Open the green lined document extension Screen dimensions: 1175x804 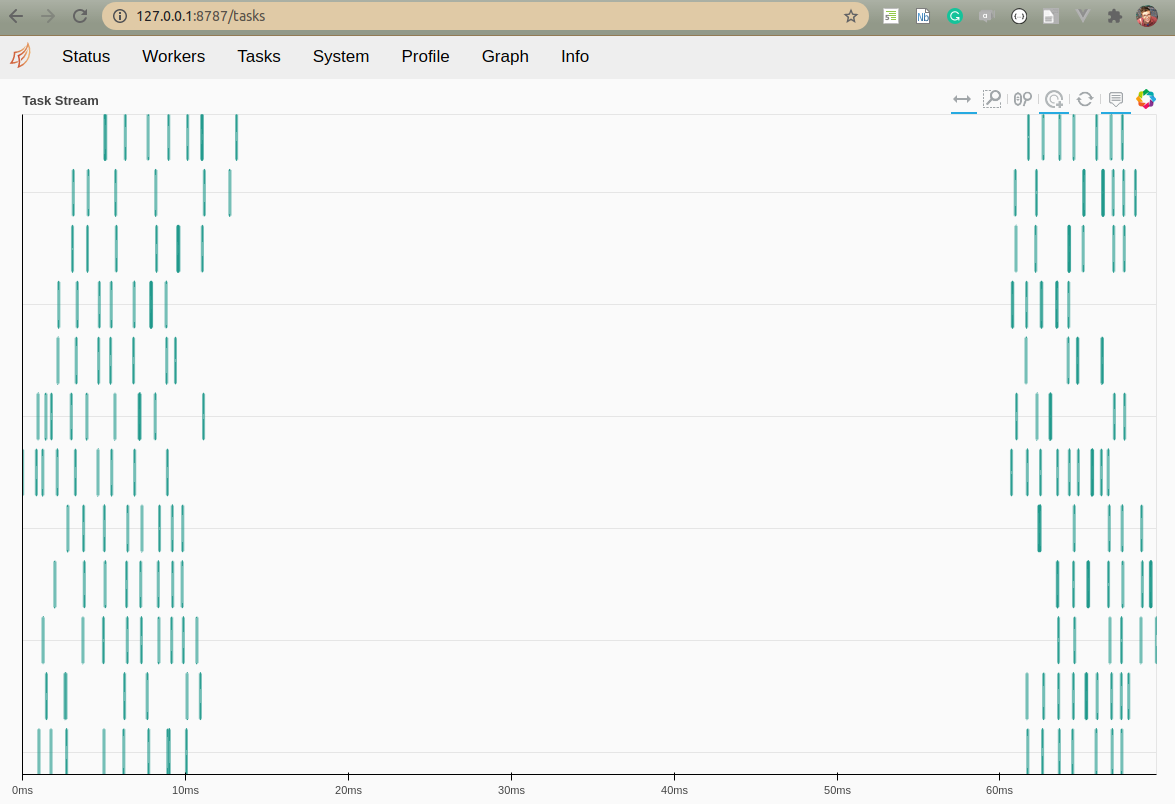tap(890, 16)
